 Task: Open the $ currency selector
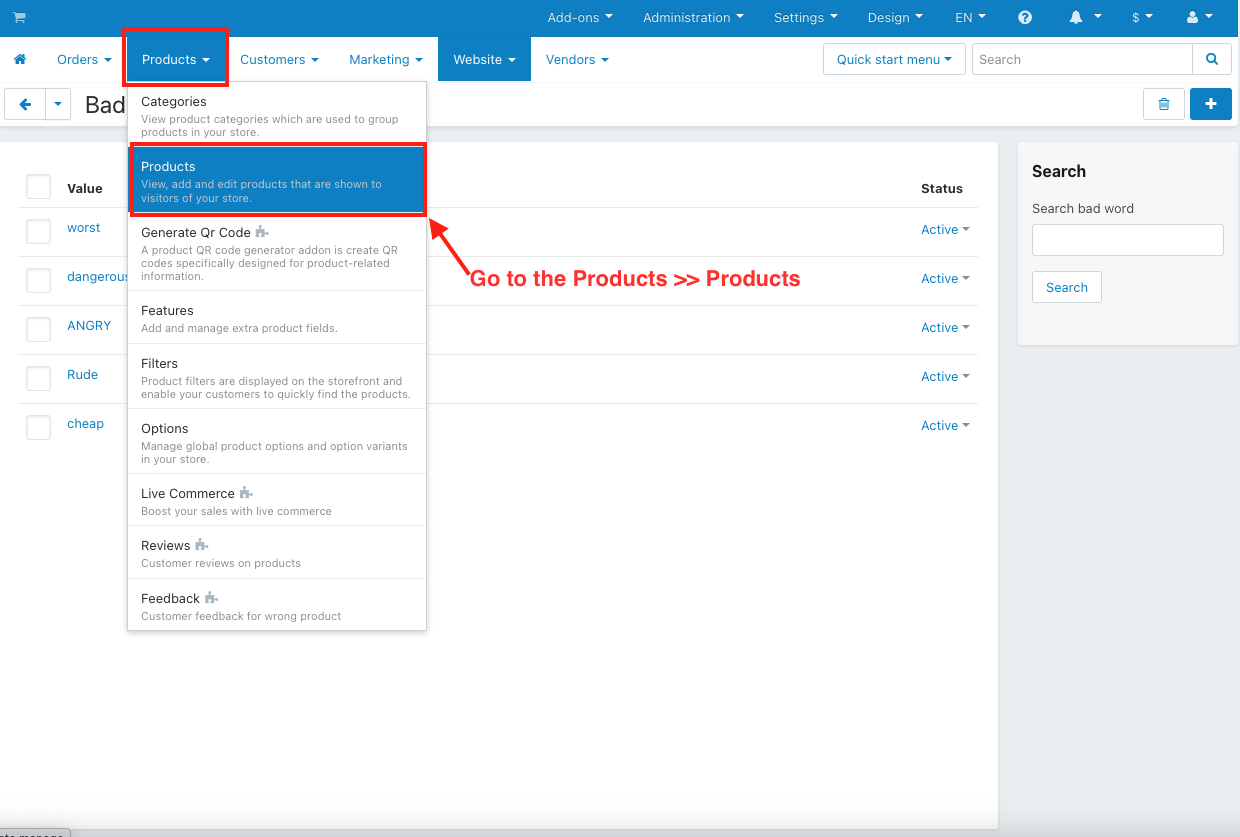(x=1142, y=18)
